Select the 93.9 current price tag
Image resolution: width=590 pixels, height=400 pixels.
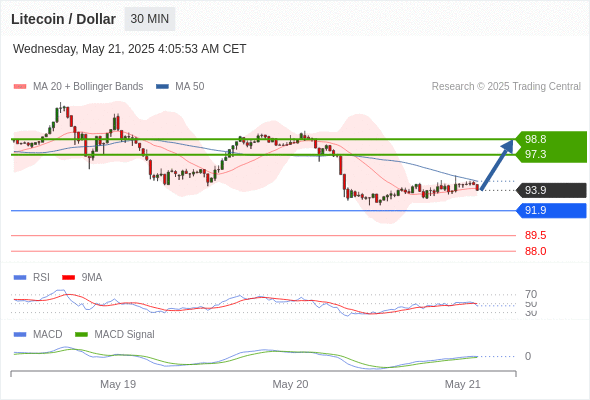(551, 190)
